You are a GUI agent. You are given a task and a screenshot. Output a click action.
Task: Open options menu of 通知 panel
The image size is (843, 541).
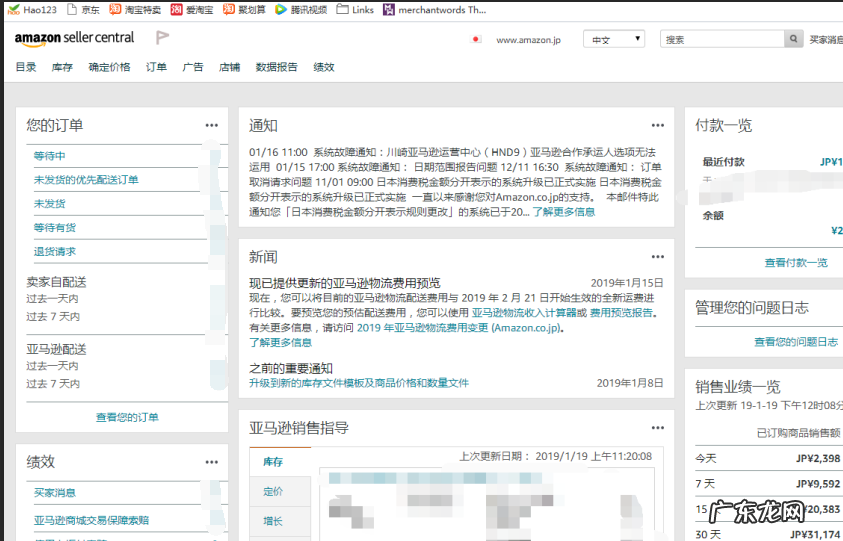658,125
